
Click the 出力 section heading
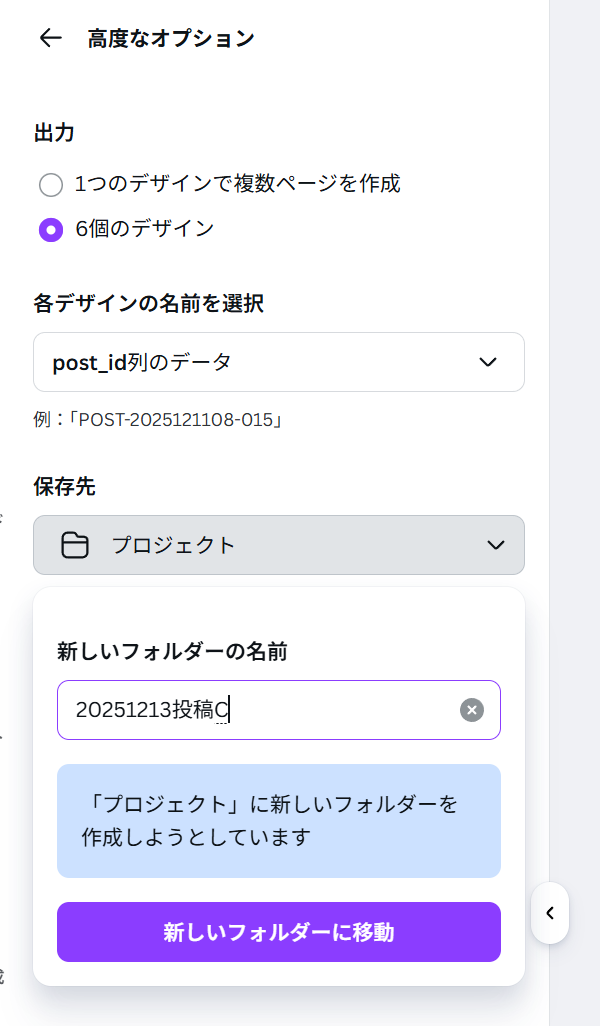pos(55,133)
